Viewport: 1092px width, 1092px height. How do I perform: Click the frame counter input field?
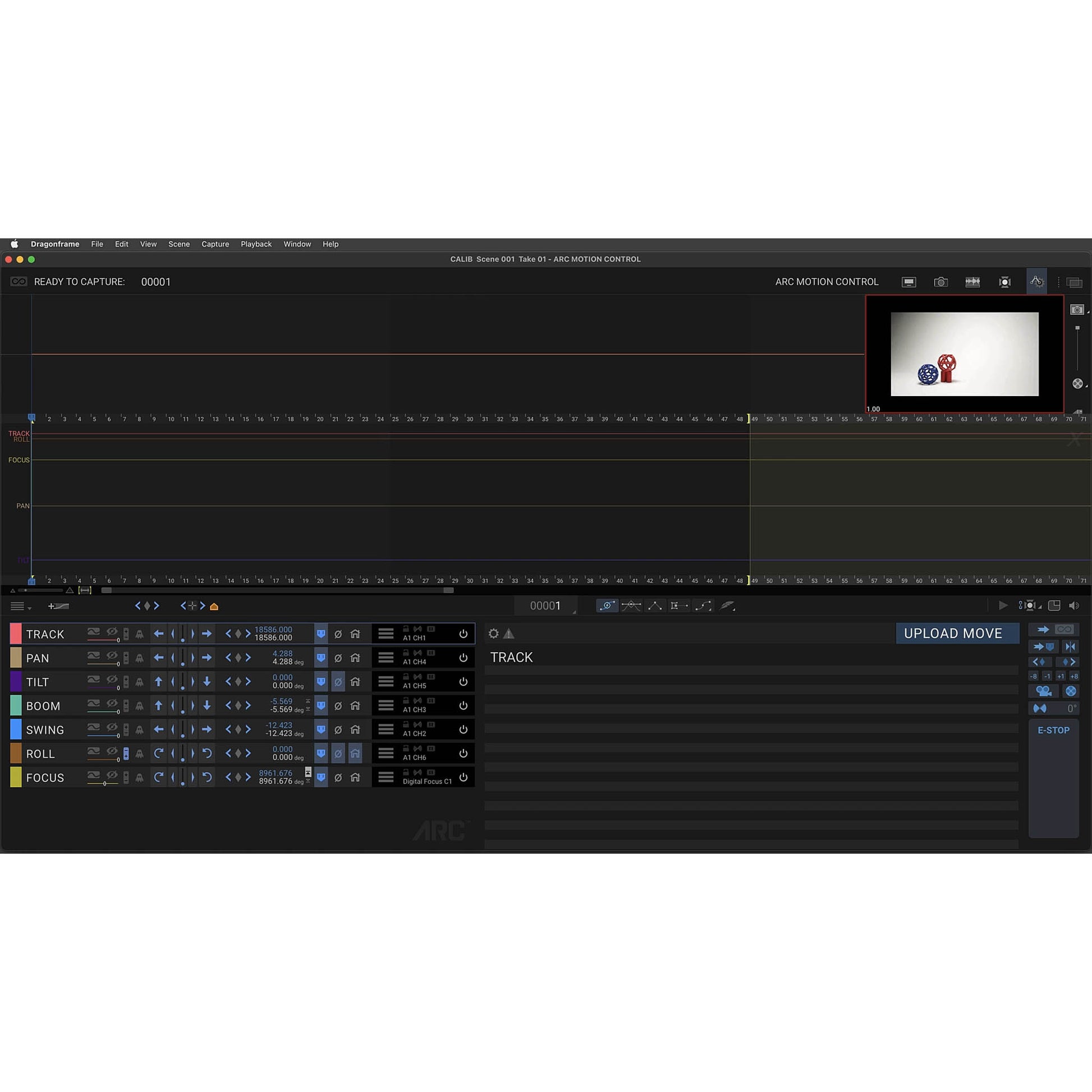(546, 605)
